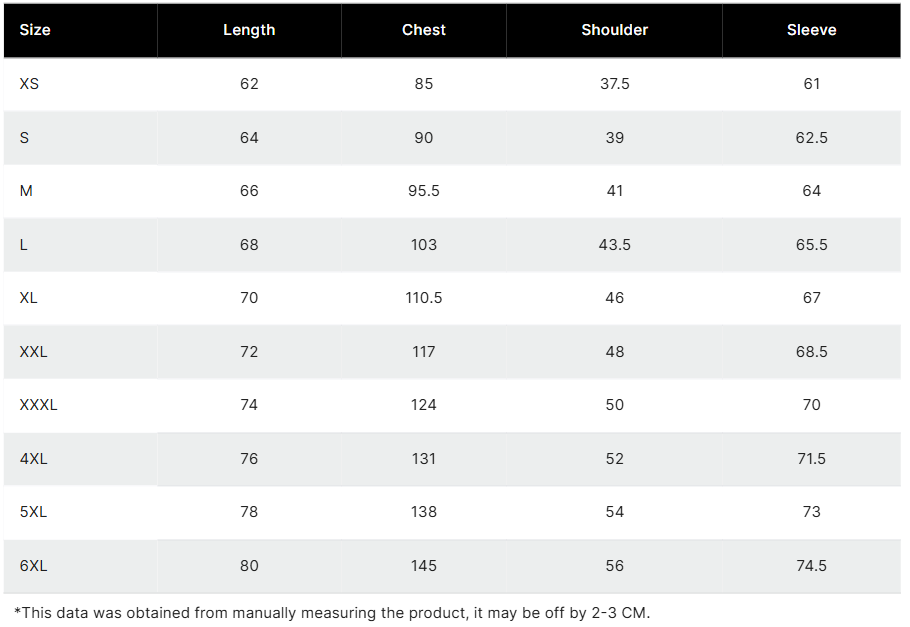This screenshot has width=910, height=627.
Task: Select the XL size row label
Action: pos(28,298)
